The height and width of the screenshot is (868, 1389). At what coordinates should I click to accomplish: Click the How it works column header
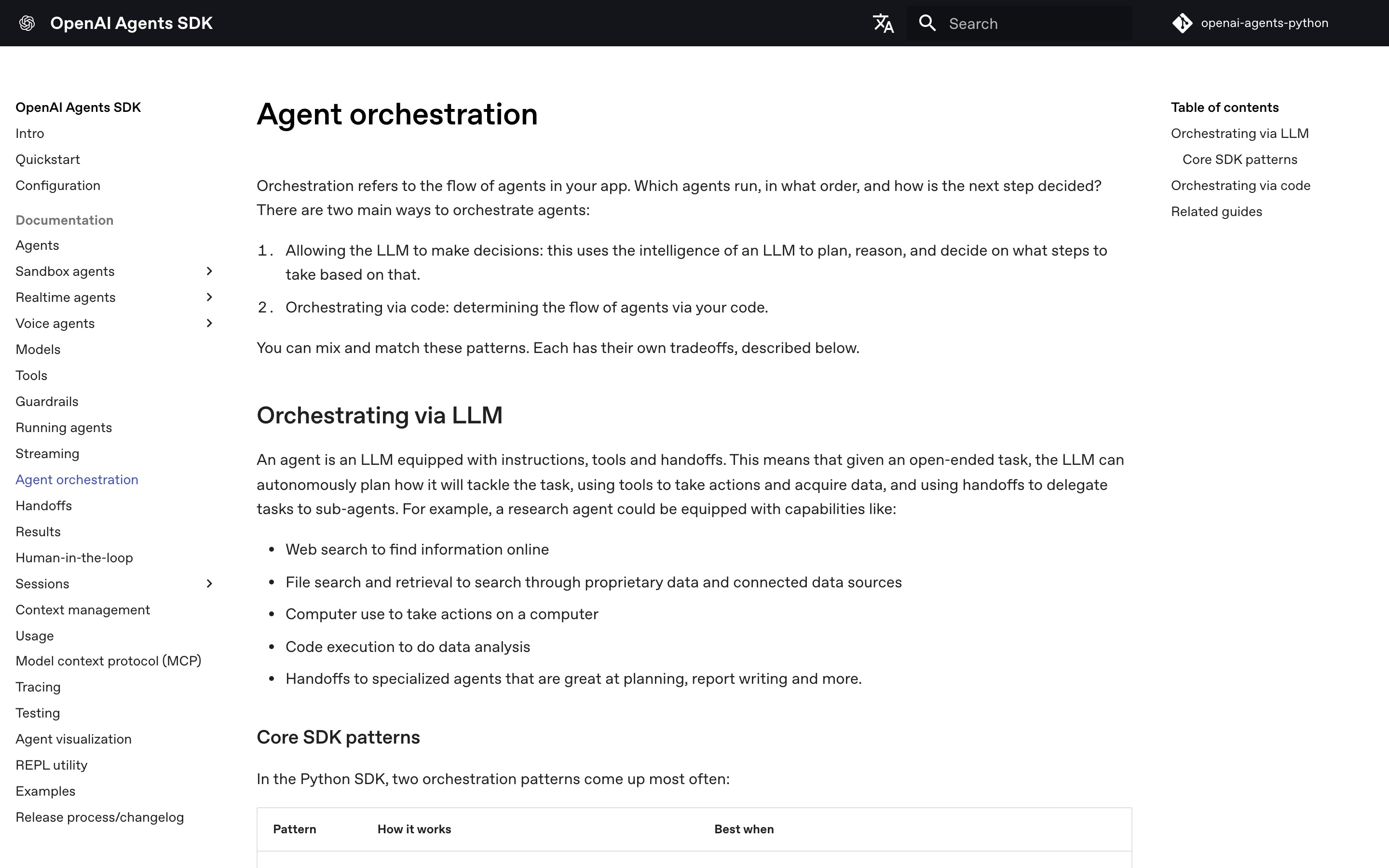(414, 829)
